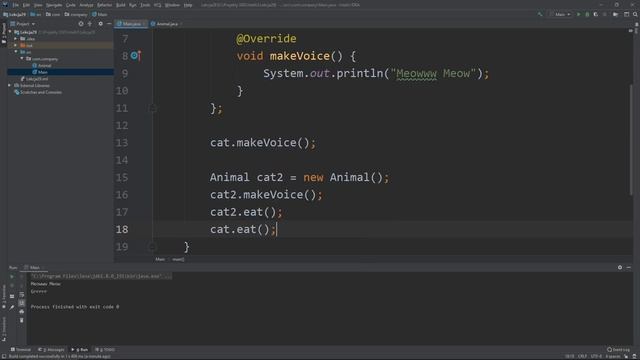The image size is (640, 360).
Task: Select the Main tab in Run panel
Action: coord(33,268)
